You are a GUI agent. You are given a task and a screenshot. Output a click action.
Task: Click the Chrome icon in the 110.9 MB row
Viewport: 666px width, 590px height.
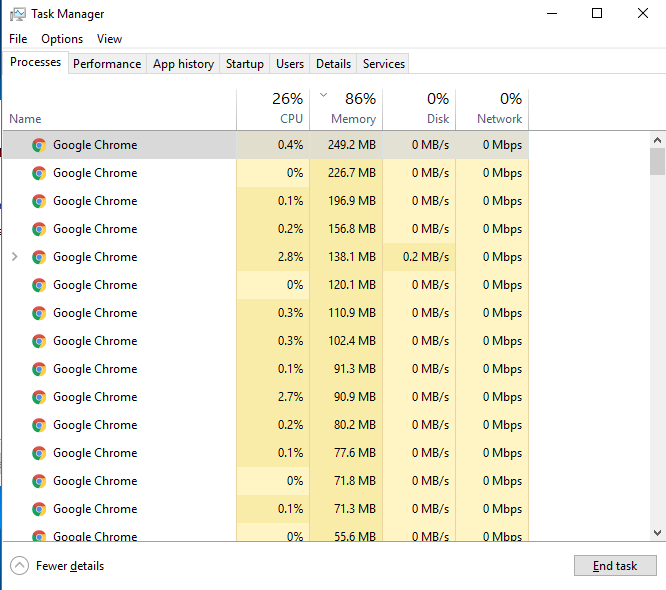(x=39, y=313)
